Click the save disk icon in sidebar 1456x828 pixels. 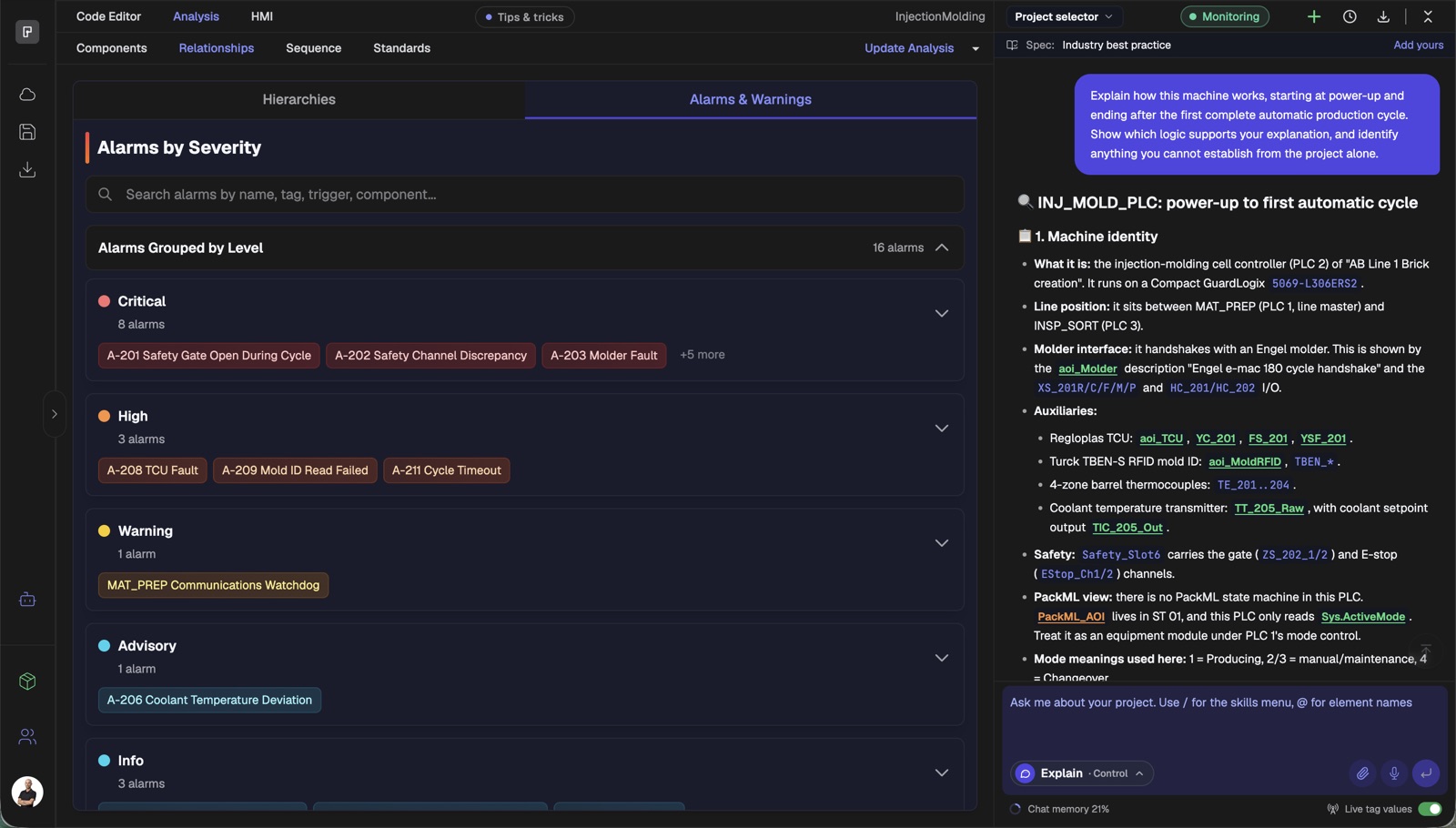[27, 132]
